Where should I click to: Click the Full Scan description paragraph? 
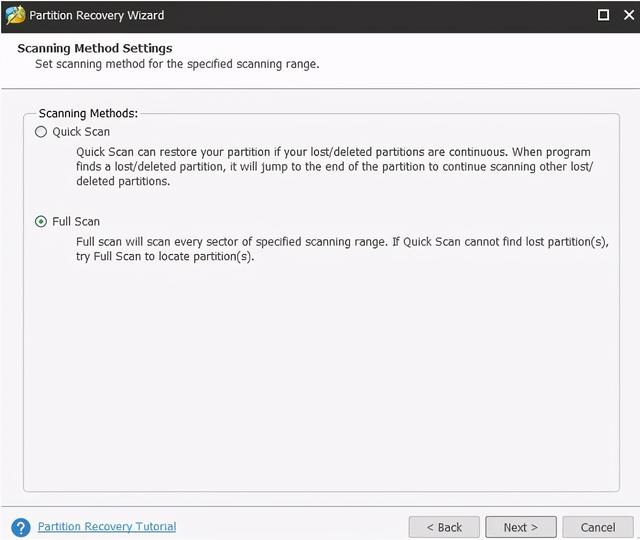click(342, 249)
